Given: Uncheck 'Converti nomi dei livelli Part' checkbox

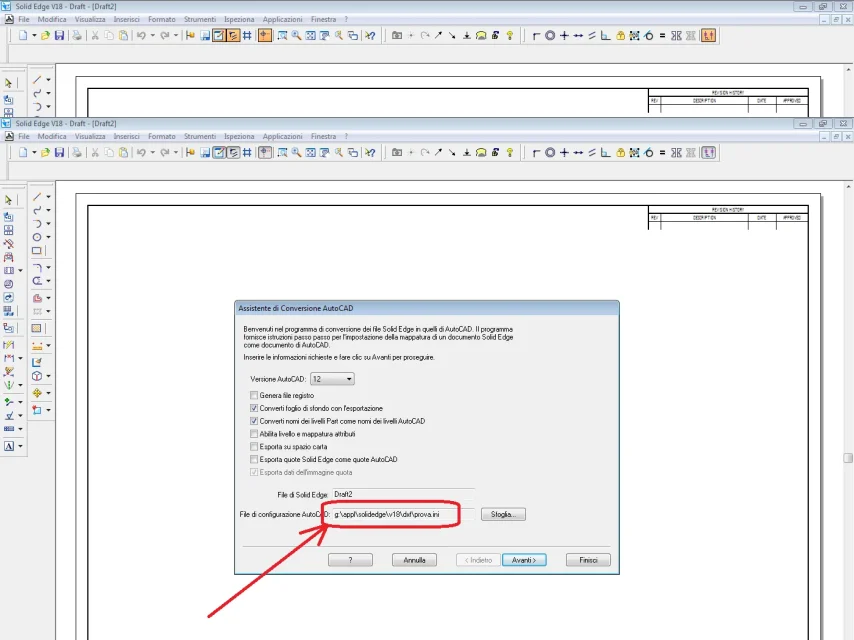Looking at the screenshot, I should [254, 421].
